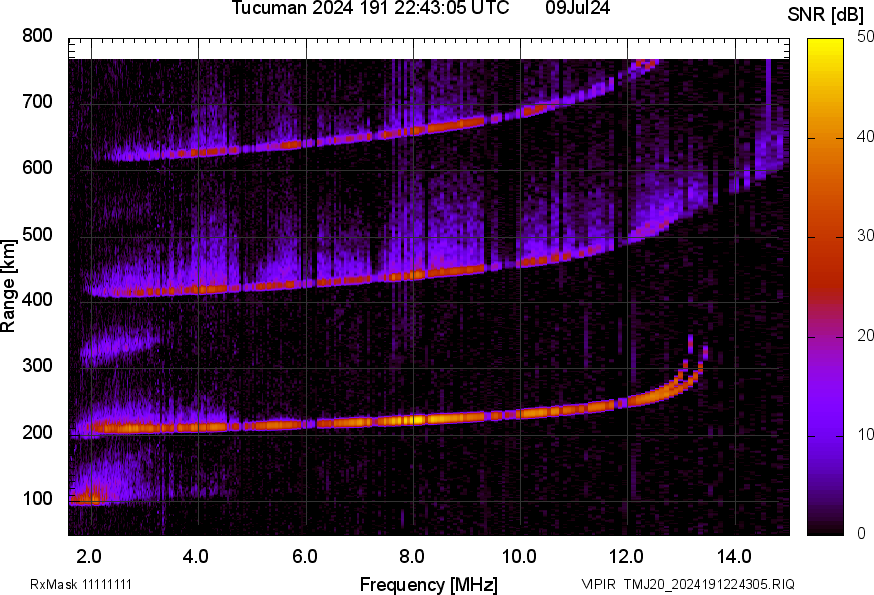
Task: Click the range axis tick '600'
Action: 37,168
